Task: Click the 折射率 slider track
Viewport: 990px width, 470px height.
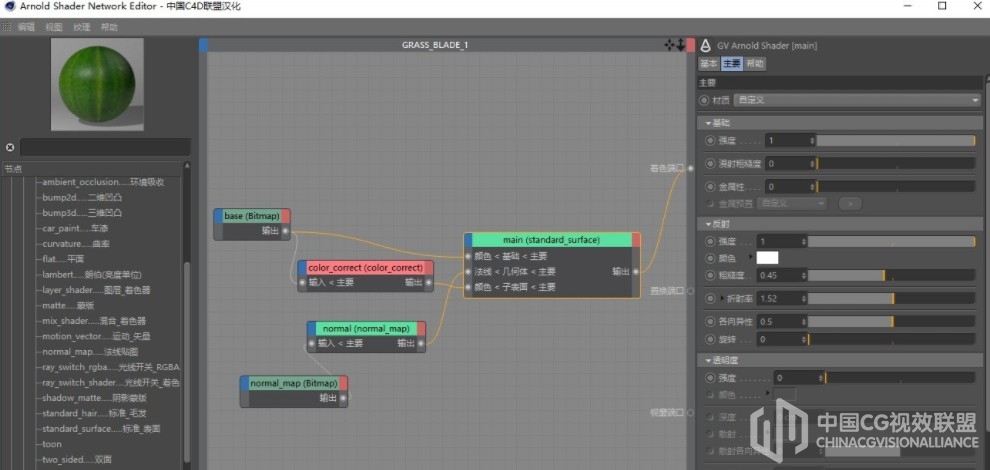Action: (x=892, y=298)
